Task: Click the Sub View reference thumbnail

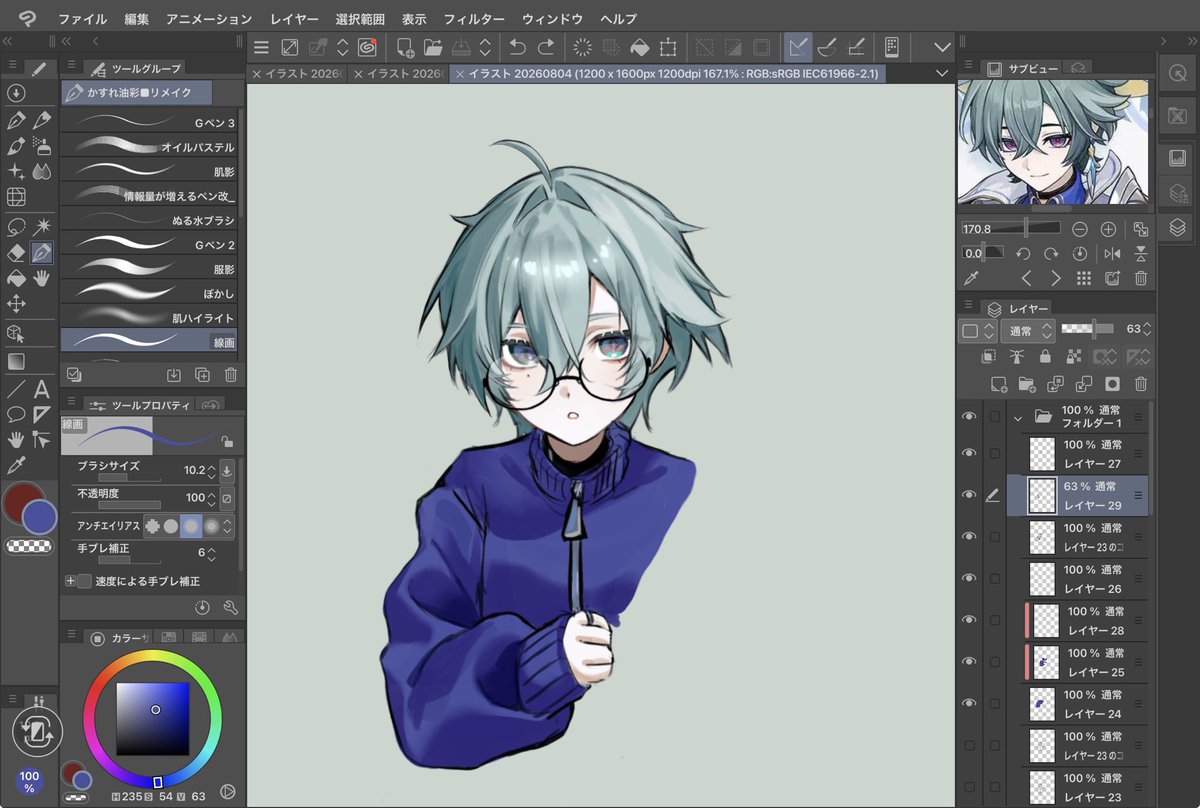Action: click(x=1052, y=143)
